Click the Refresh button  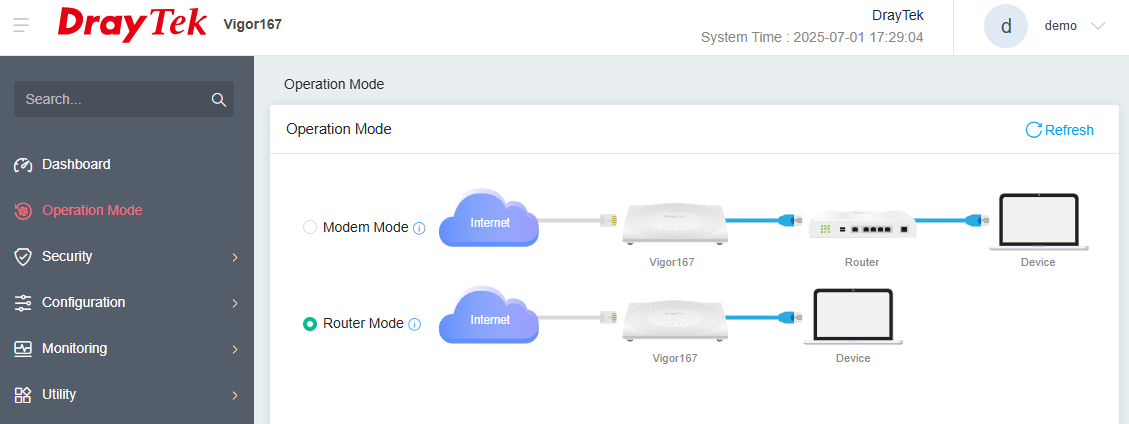pos(1060,130)
